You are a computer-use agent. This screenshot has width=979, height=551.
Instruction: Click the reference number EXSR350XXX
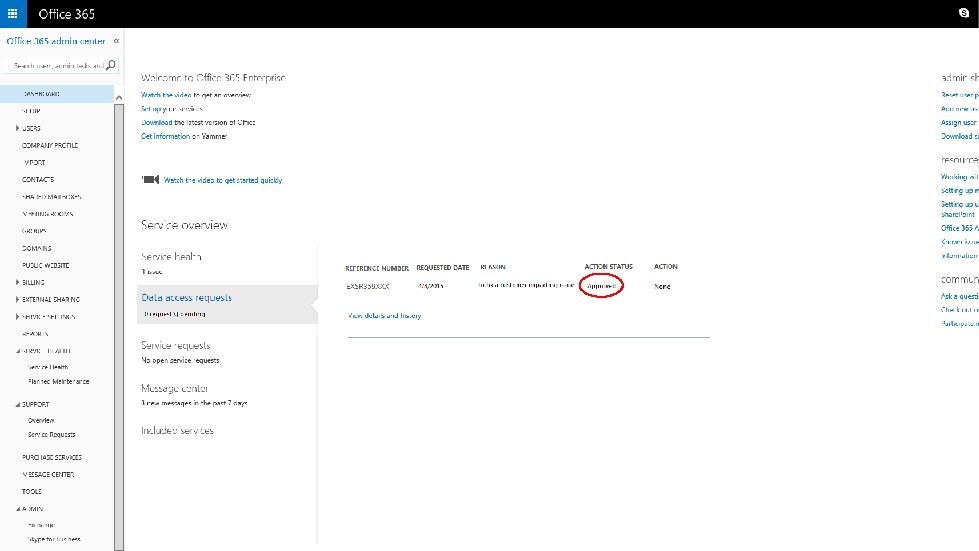click(368, 286)
